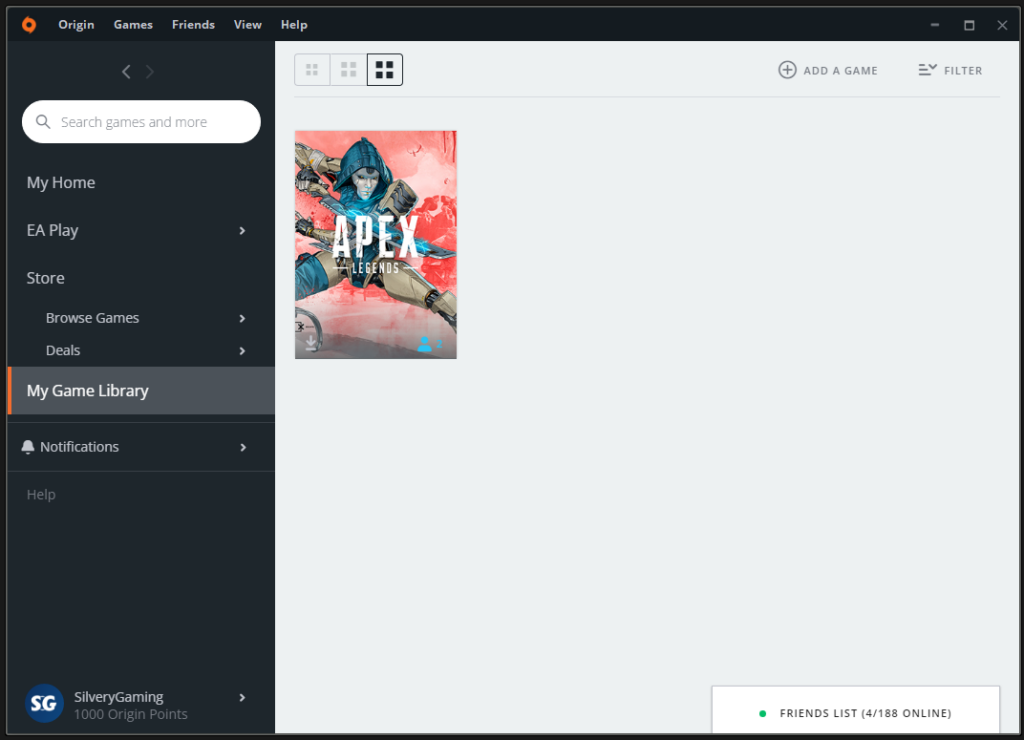
Task: Open the Store page
Action: (45, 278)
